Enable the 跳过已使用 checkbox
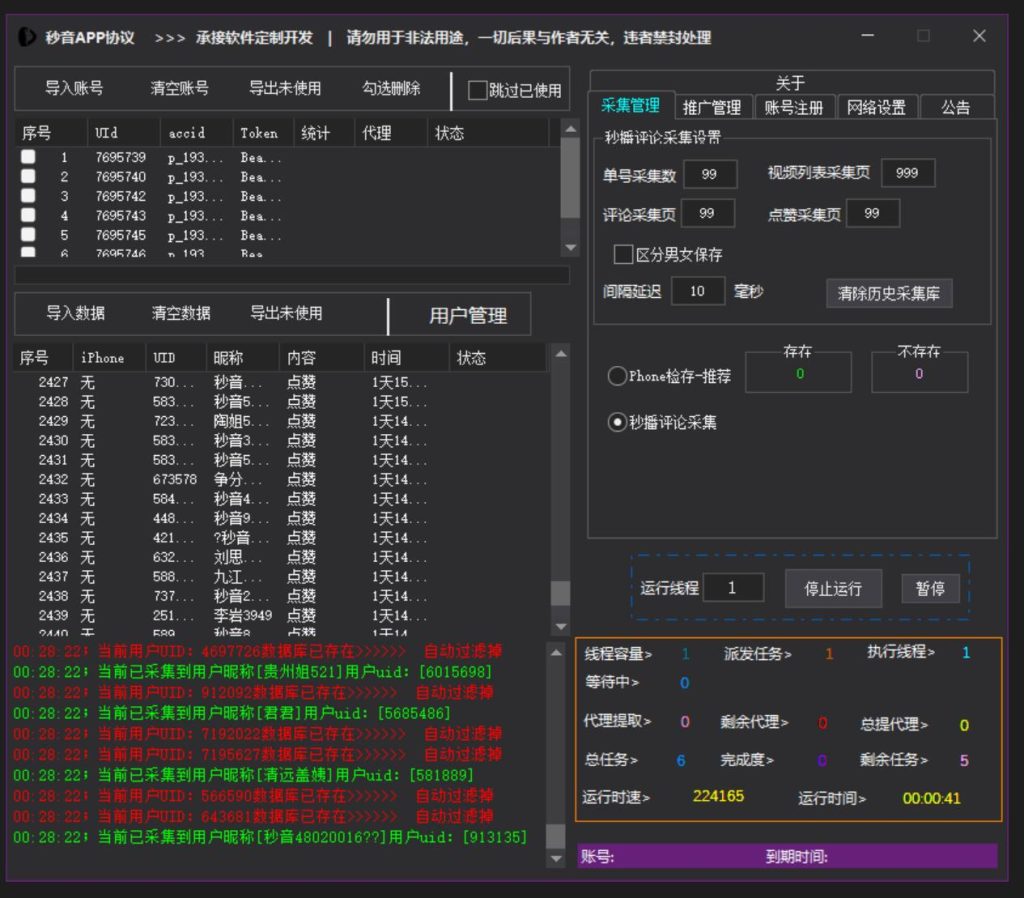Viewport: 1024px width, 898px height. pyautogui.click(x=477, y=90)
